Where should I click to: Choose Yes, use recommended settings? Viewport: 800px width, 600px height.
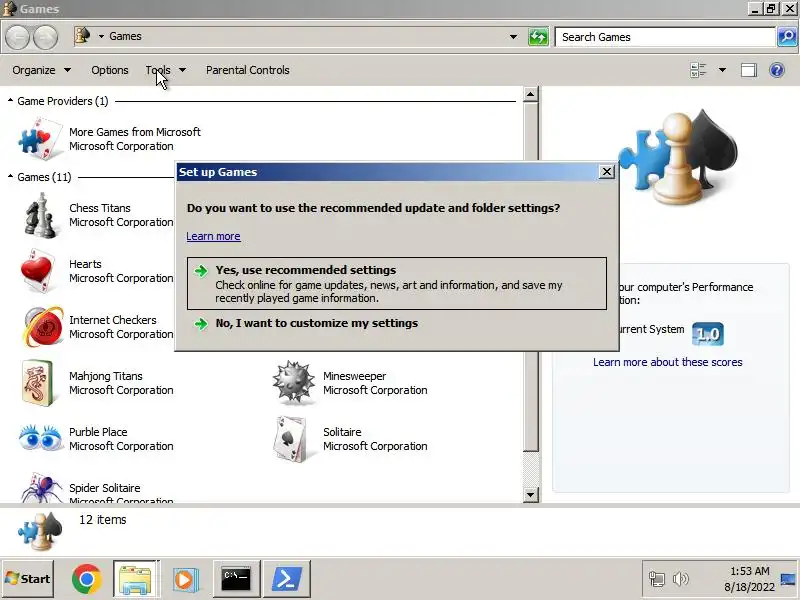click(x=396, y=283)
